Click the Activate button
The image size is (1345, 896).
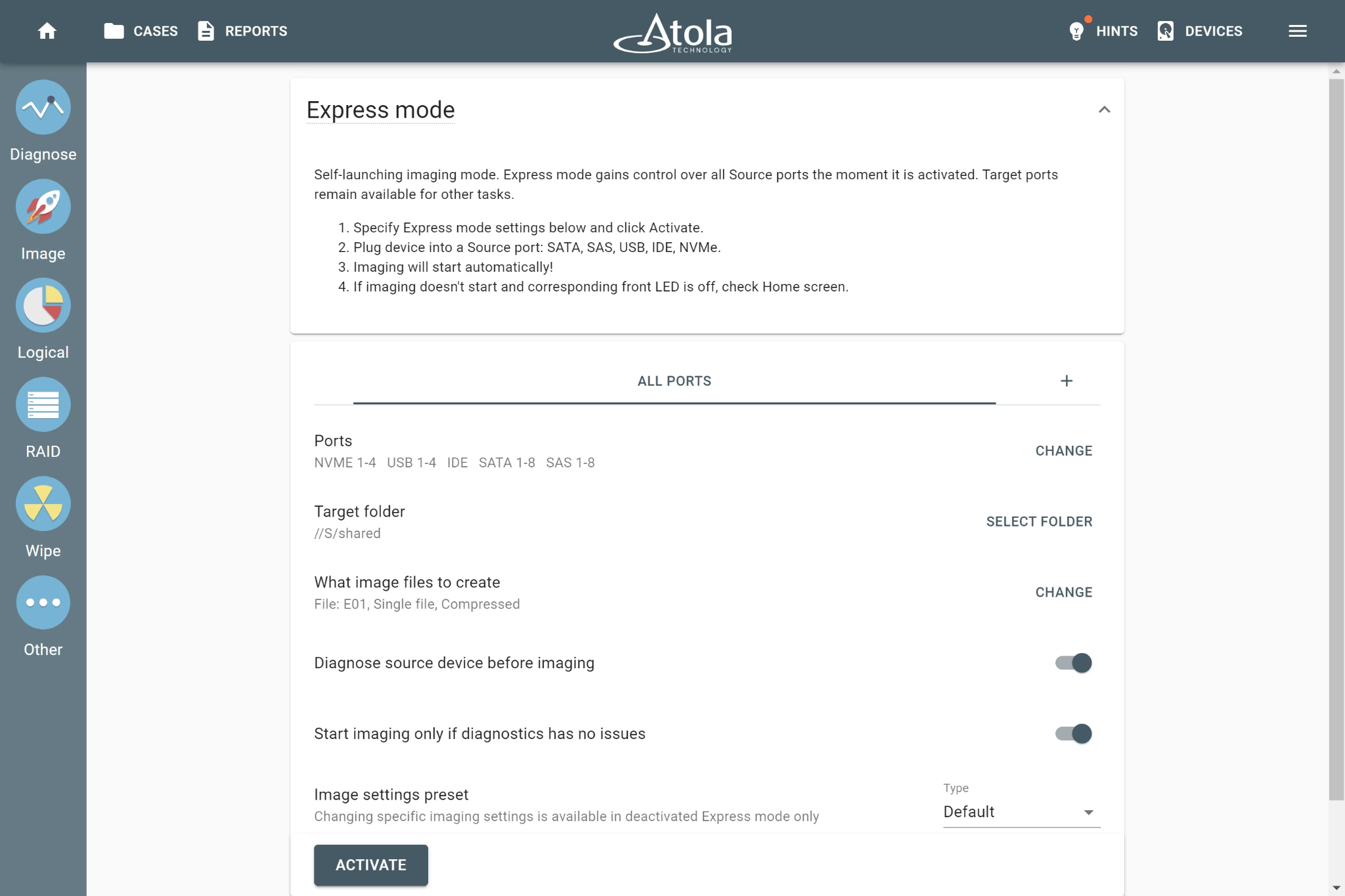(x=371, y=865)
